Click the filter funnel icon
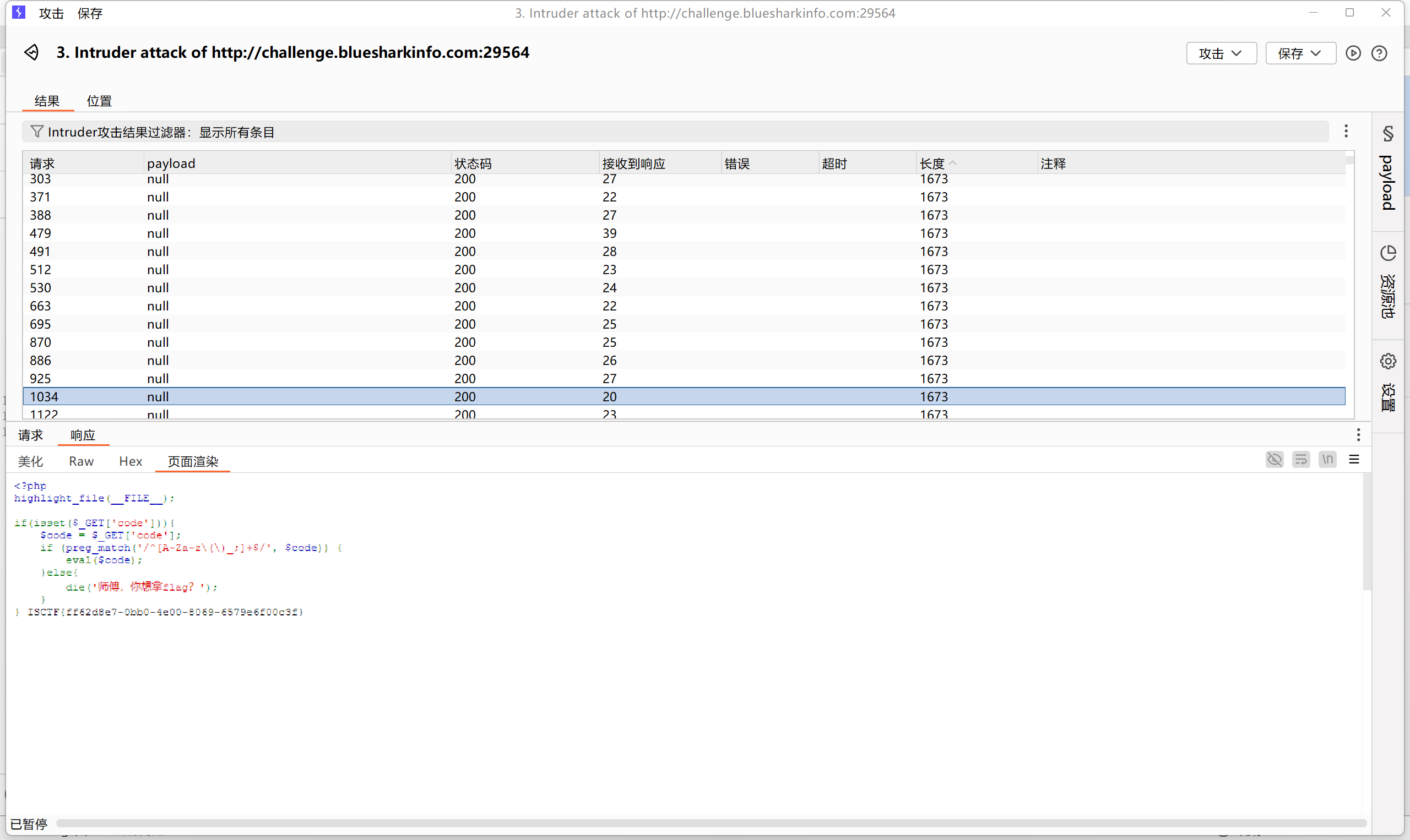Screen dimensions: 1410x840 [37, 132]
